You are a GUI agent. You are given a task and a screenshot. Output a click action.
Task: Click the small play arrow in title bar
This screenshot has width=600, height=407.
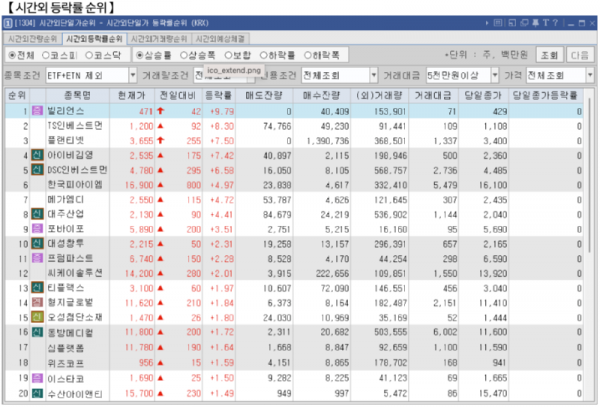487,23
